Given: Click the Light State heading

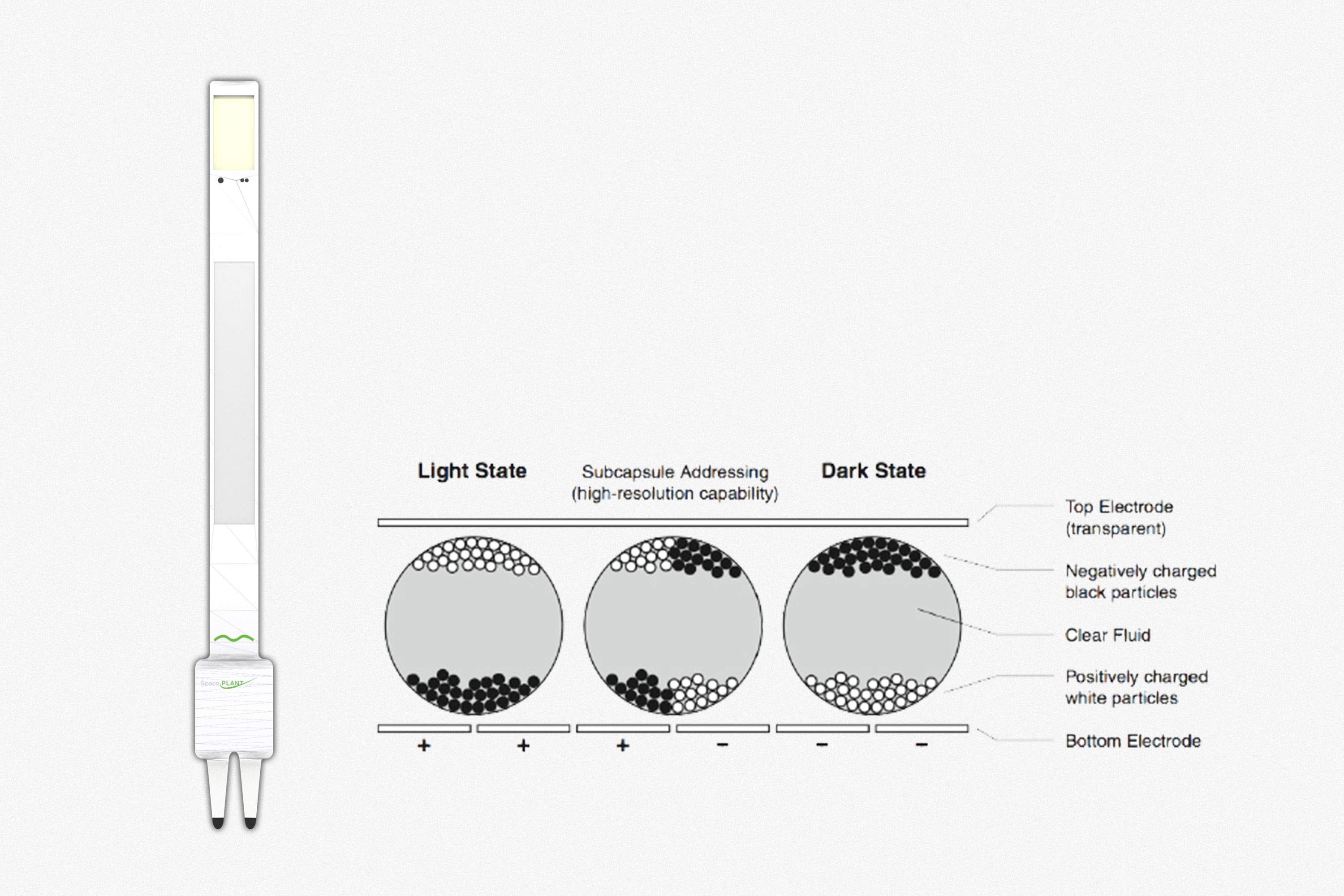Looking at the screenshot, I should 472,471.
